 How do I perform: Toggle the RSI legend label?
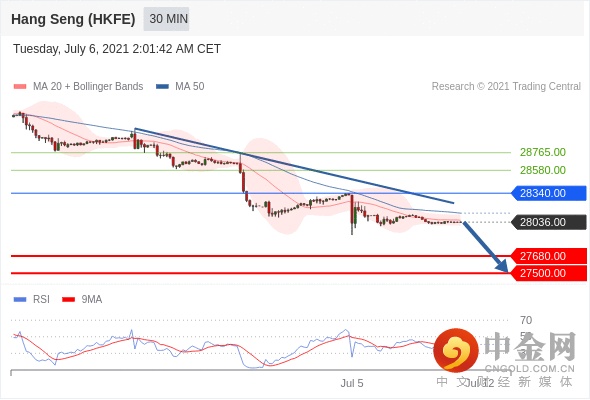[x=41, y=300]
